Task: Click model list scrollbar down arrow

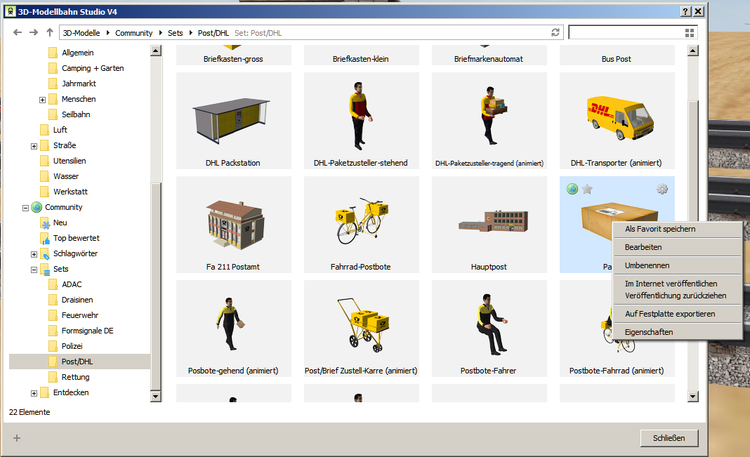Action: (x=693, y=396)
